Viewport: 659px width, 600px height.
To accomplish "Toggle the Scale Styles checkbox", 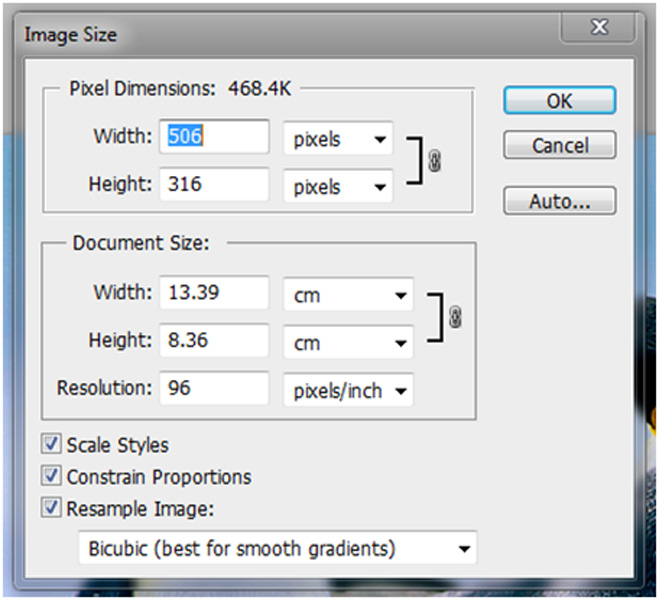I will click(51, 444).
